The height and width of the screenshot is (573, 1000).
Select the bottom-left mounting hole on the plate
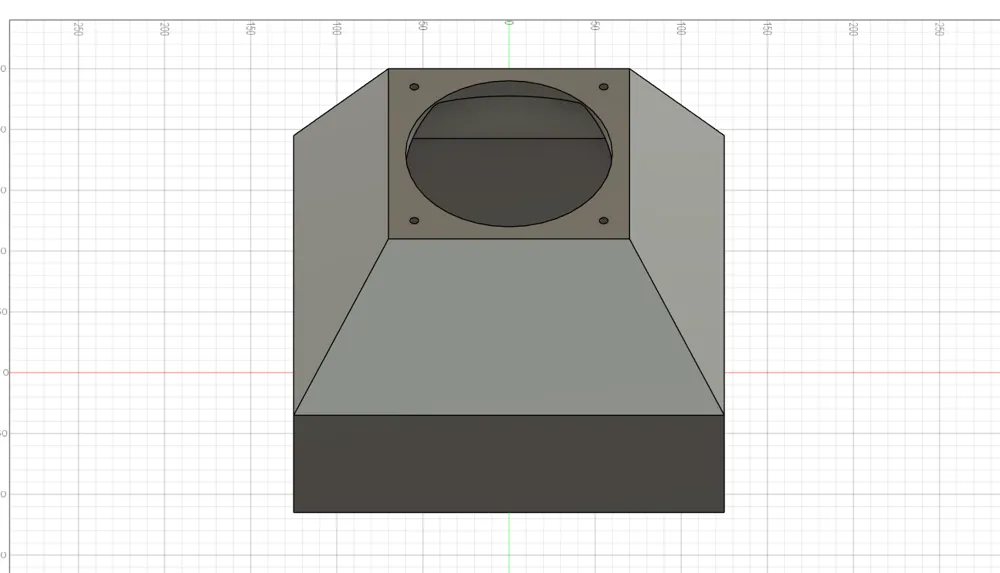414,221
